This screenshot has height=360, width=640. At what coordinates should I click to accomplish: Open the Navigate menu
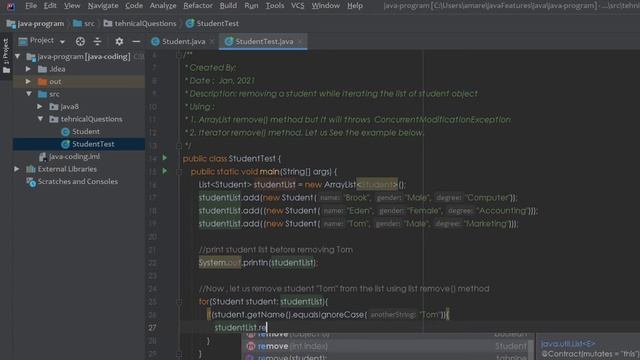click(x=103, y=6)
